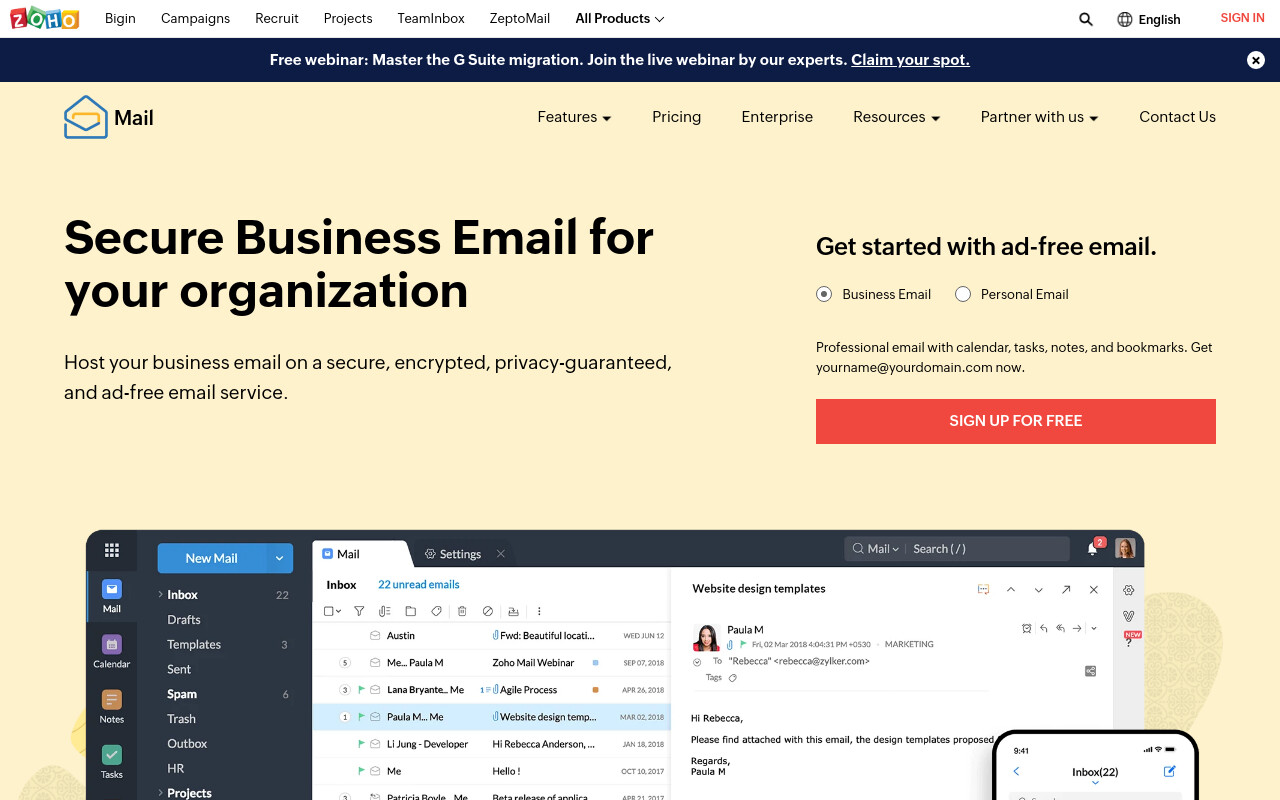Click the reply arrow icon
This screenshot has width=1280, height=800.
click(1043, 628)
